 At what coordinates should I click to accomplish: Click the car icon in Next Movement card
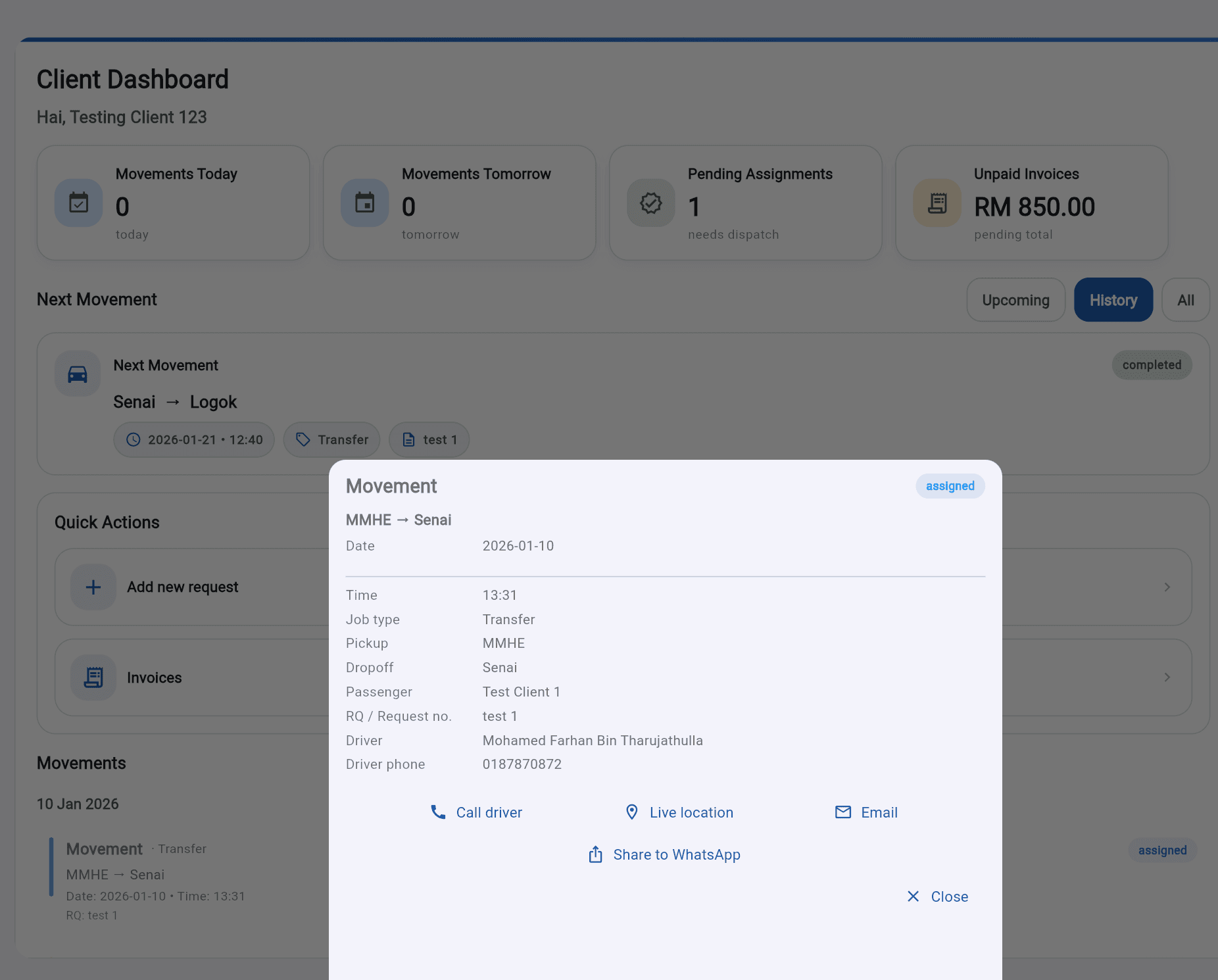(77, 374)
